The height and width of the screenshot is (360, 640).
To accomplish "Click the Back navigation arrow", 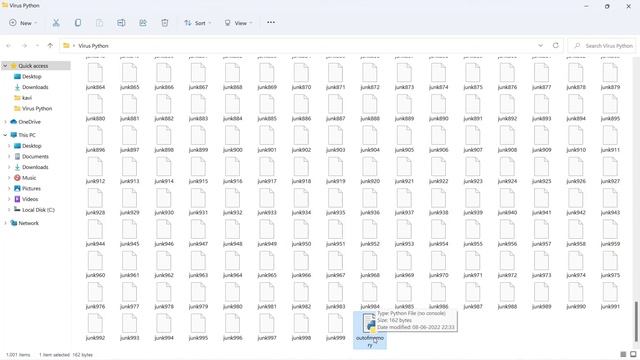I will point(9,45).
